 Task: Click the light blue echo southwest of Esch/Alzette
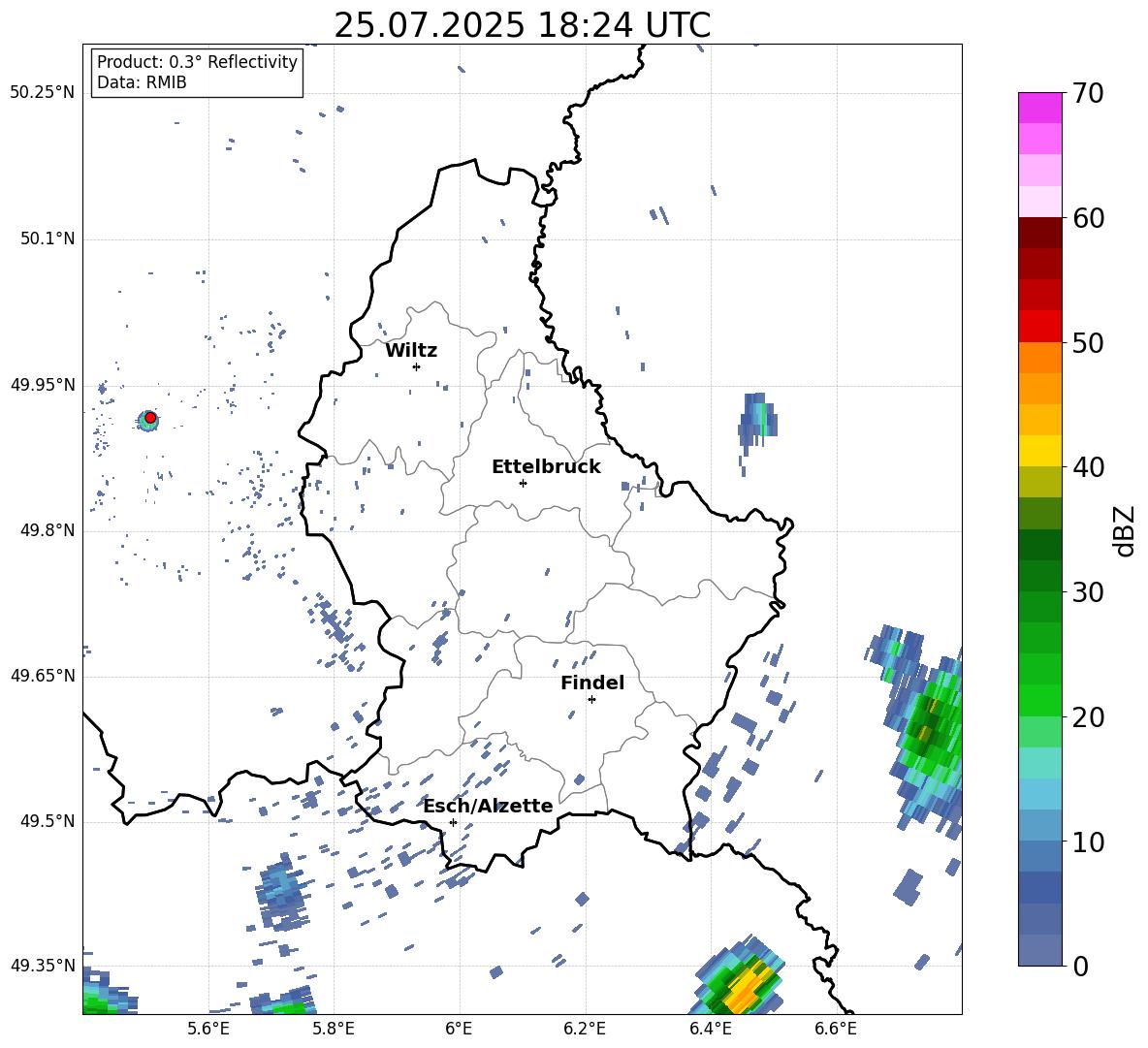[280, 891]
